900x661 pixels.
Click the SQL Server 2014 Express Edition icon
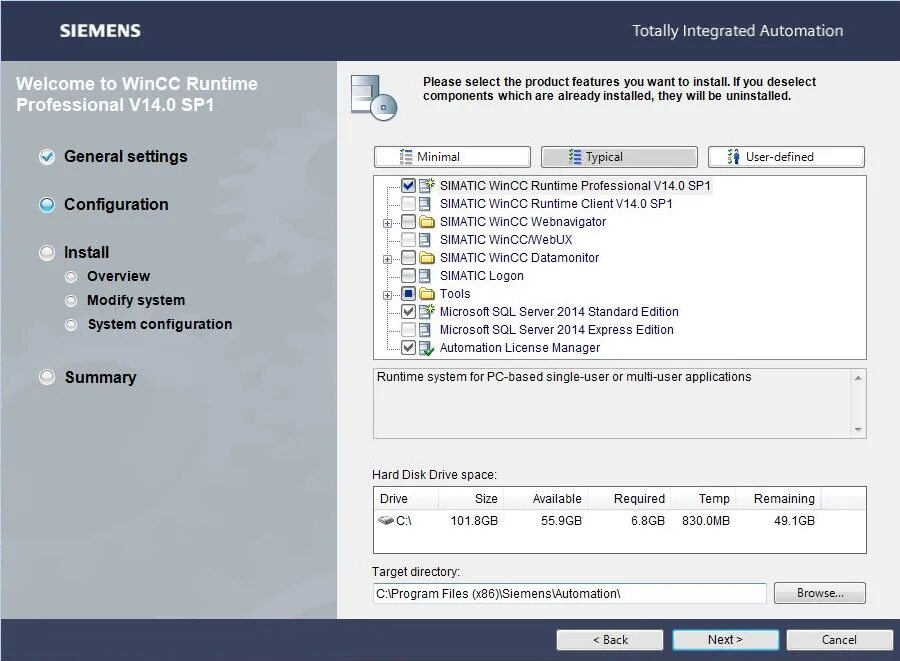click(425, 330)
